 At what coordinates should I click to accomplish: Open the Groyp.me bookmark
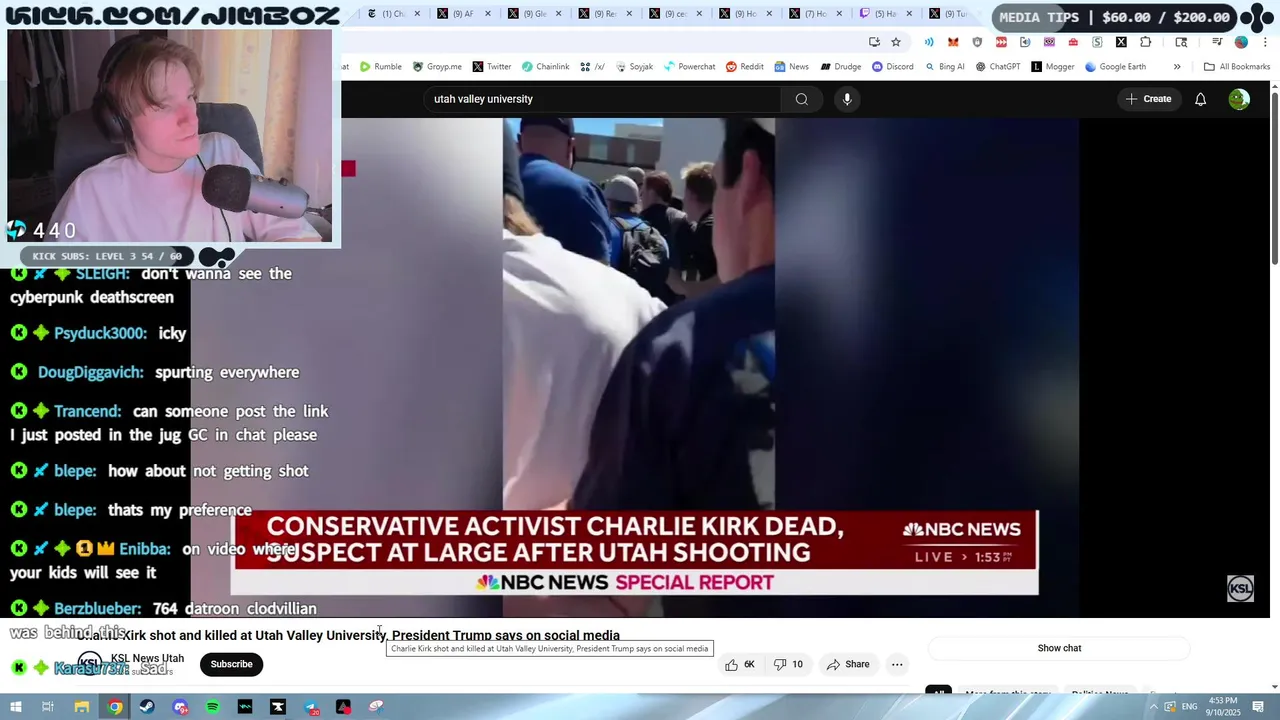437,67
